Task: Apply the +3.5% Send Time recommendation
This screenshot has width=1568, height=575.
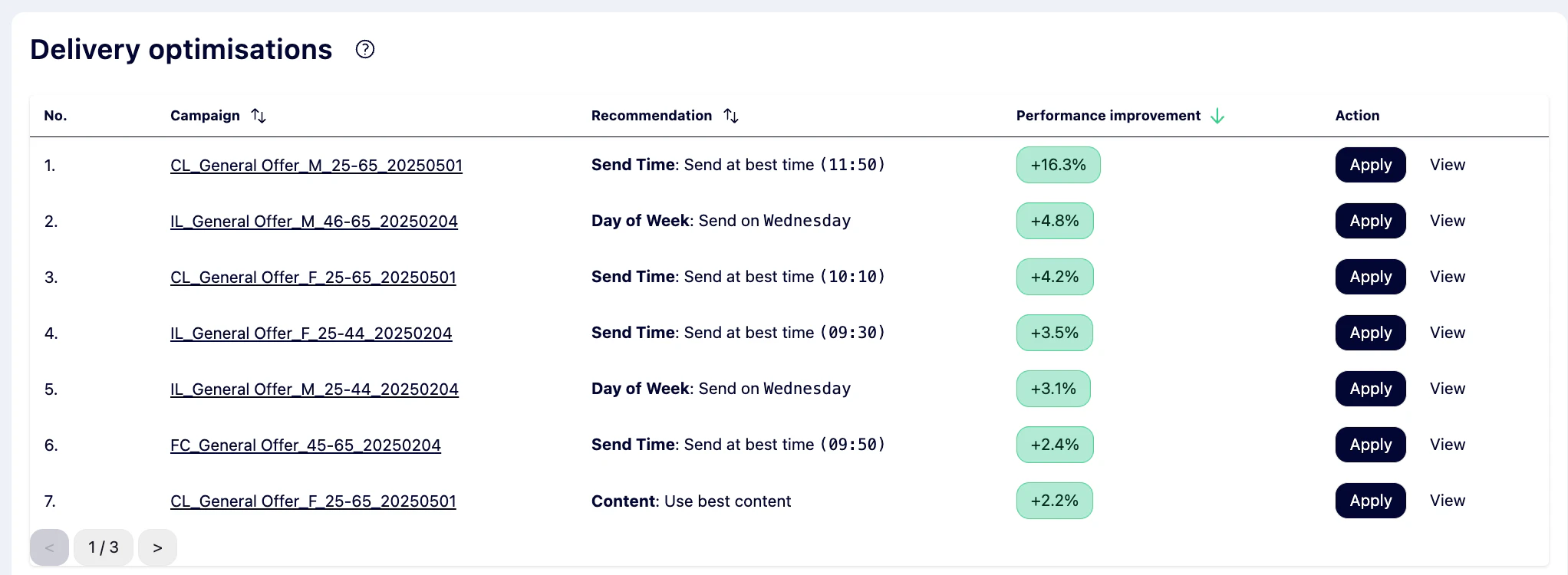Action: tap(1370, 333)
